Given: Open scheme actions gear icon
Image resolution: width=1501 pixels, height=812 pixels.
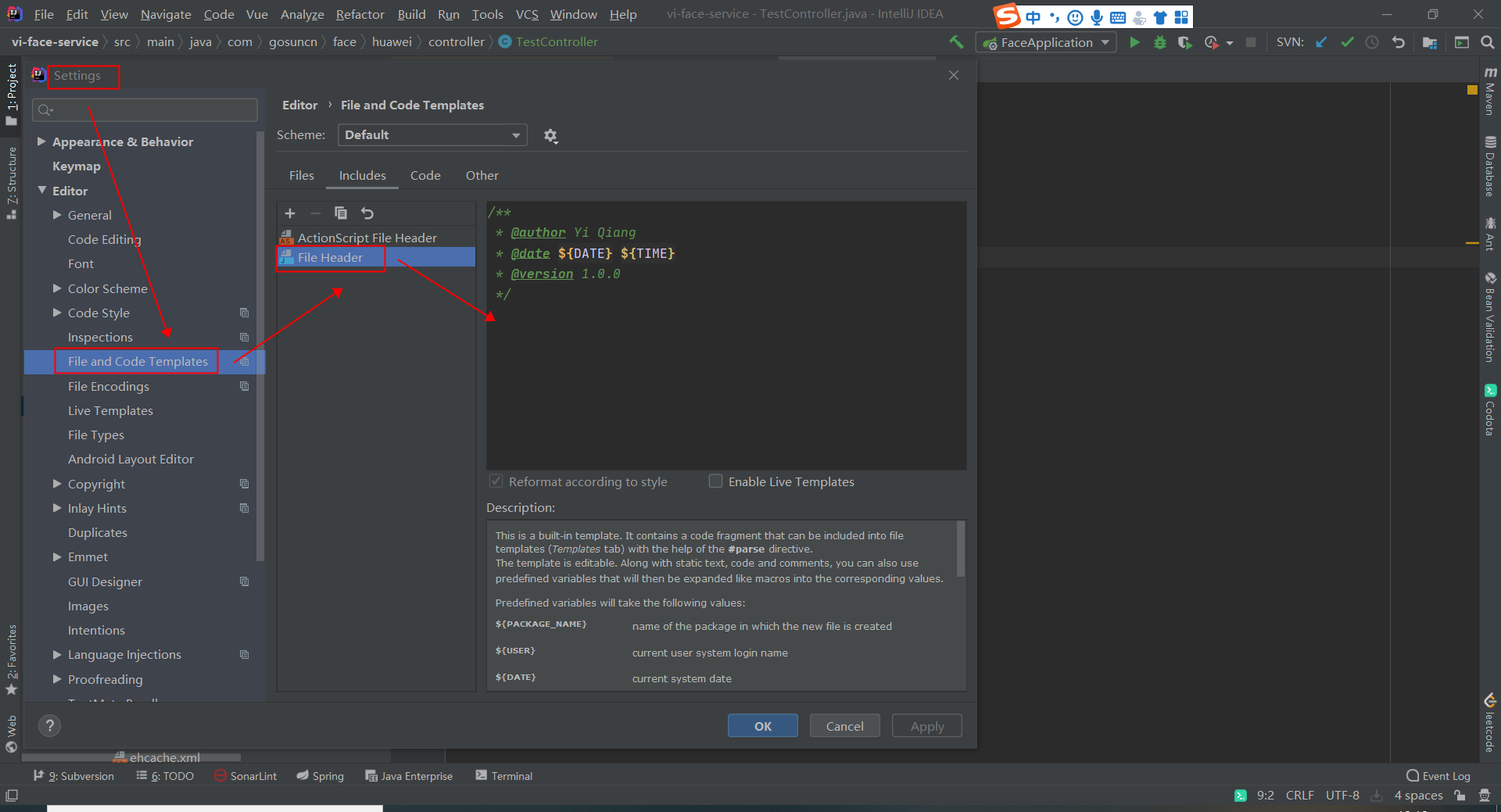Looking at the screenshot, I should [x=550, y=136].
